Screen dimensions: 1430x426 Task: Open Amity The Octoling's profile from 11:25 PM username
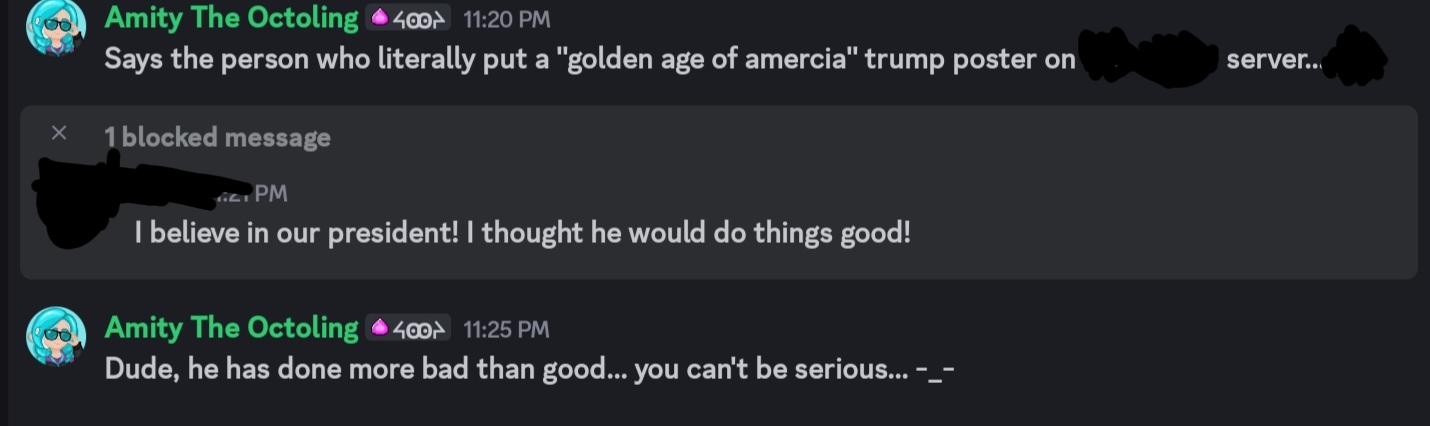pos(231,328)
